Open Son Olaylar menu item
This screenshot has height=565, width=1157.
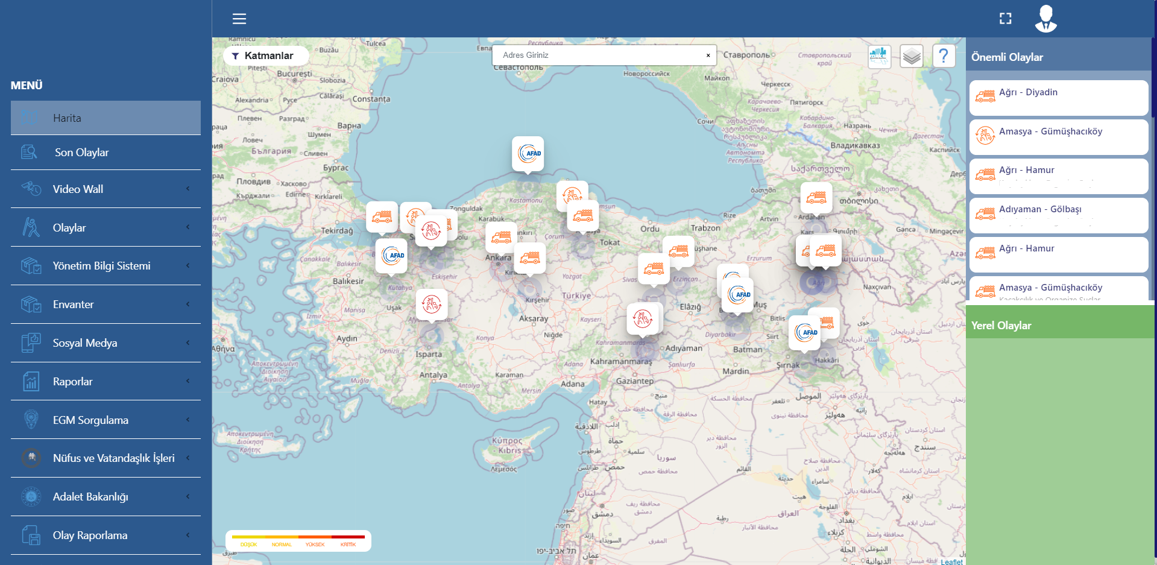(x=105, y=153)
